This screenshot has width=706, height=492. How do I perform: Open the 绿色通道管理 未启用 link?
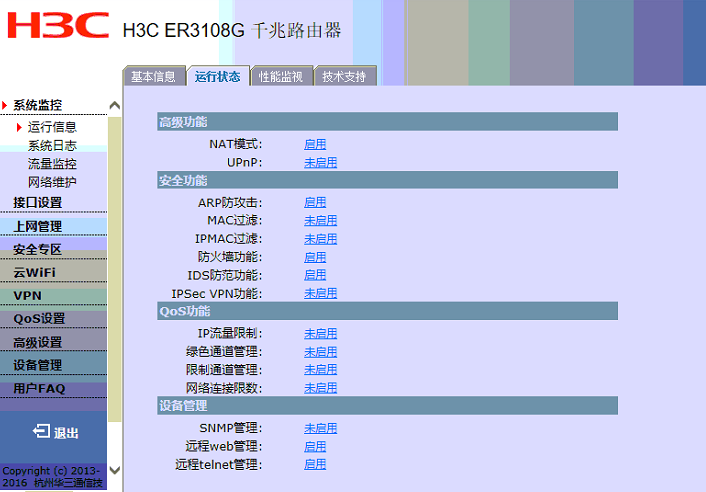pos(321,352)
